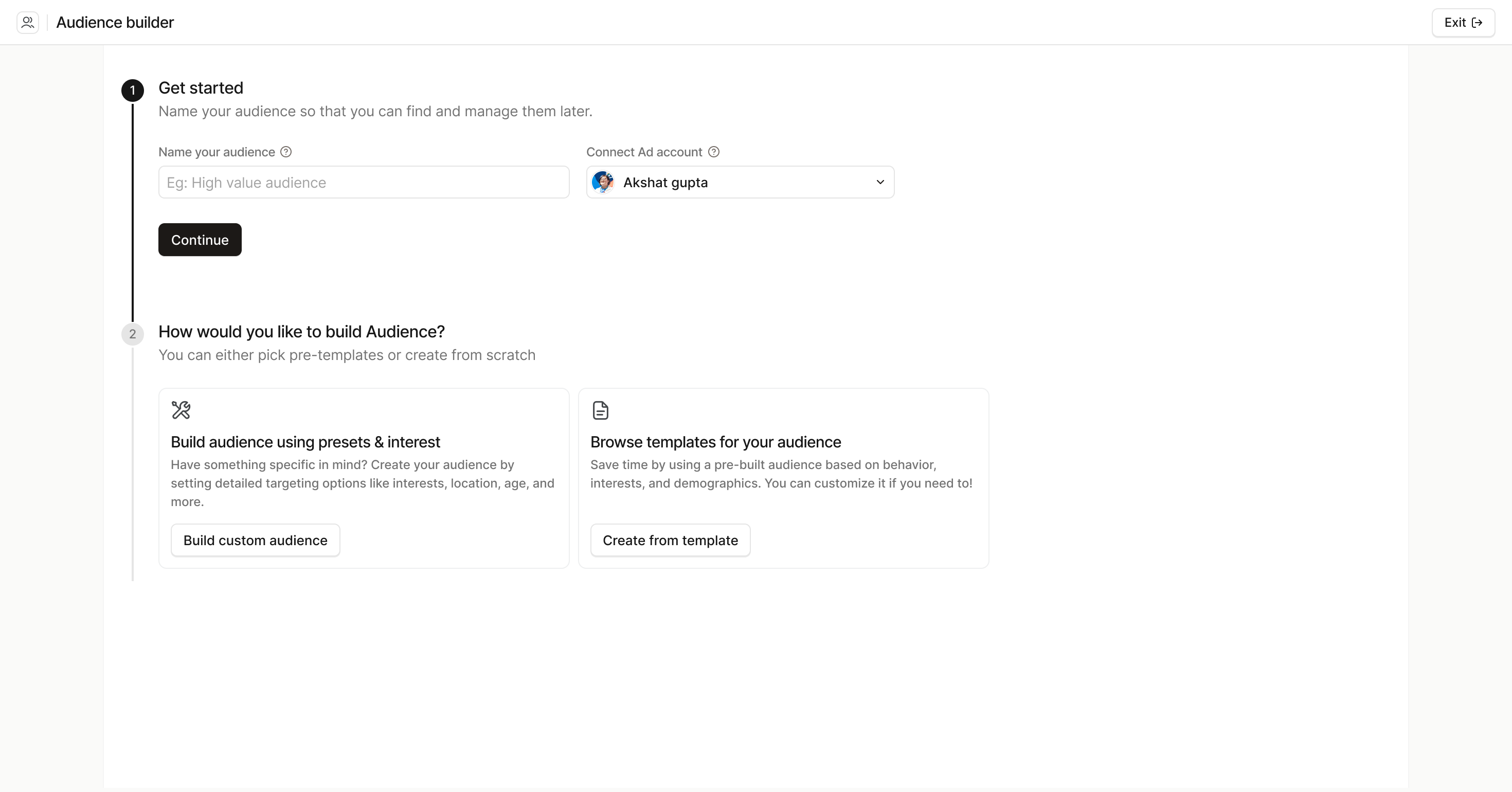Viewport: 1512px width, 792px height.
Task: Click the Connect Ad account label
Action: point(644,152)
